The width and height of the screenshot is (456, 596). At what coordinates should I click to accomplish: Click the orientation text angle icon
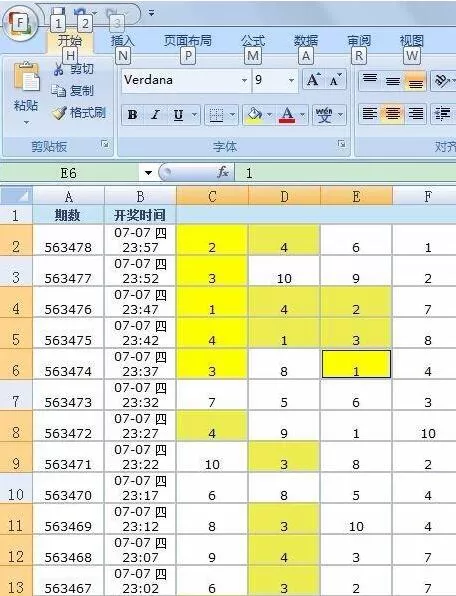(x=442, y=81)
